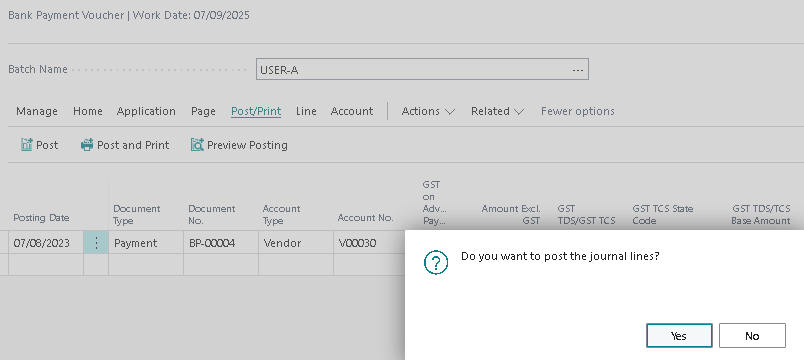The image size is (804, 360).
Task: Open the Line tab
Action: tap(306, 111)
